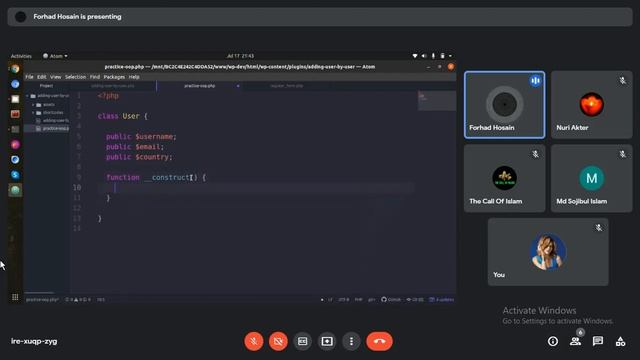The image size is (640, 360).
Task: Select the shortcodes folder in tree
Action: (53, 113)
